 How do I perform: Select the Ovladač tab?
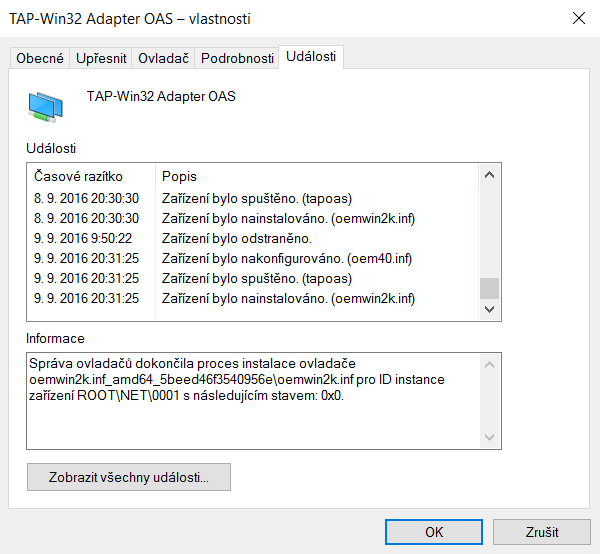(x=163, y=59)
